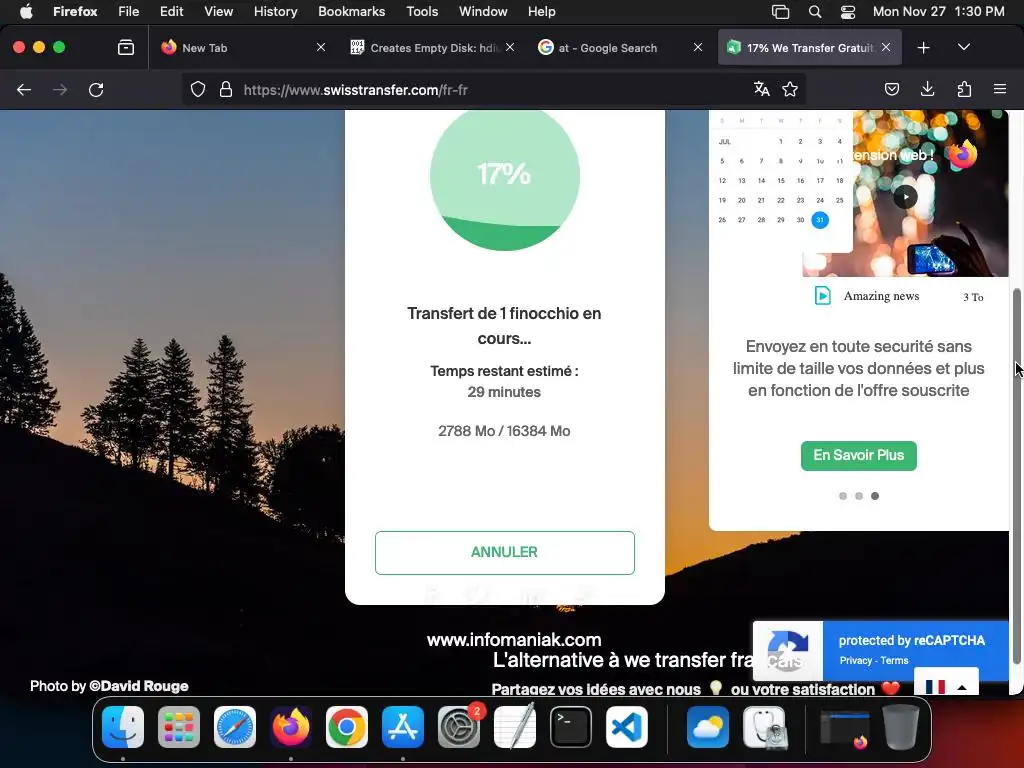Open the Edit menu
Viewport: 1024px width, 768px height.
(172, 11)
